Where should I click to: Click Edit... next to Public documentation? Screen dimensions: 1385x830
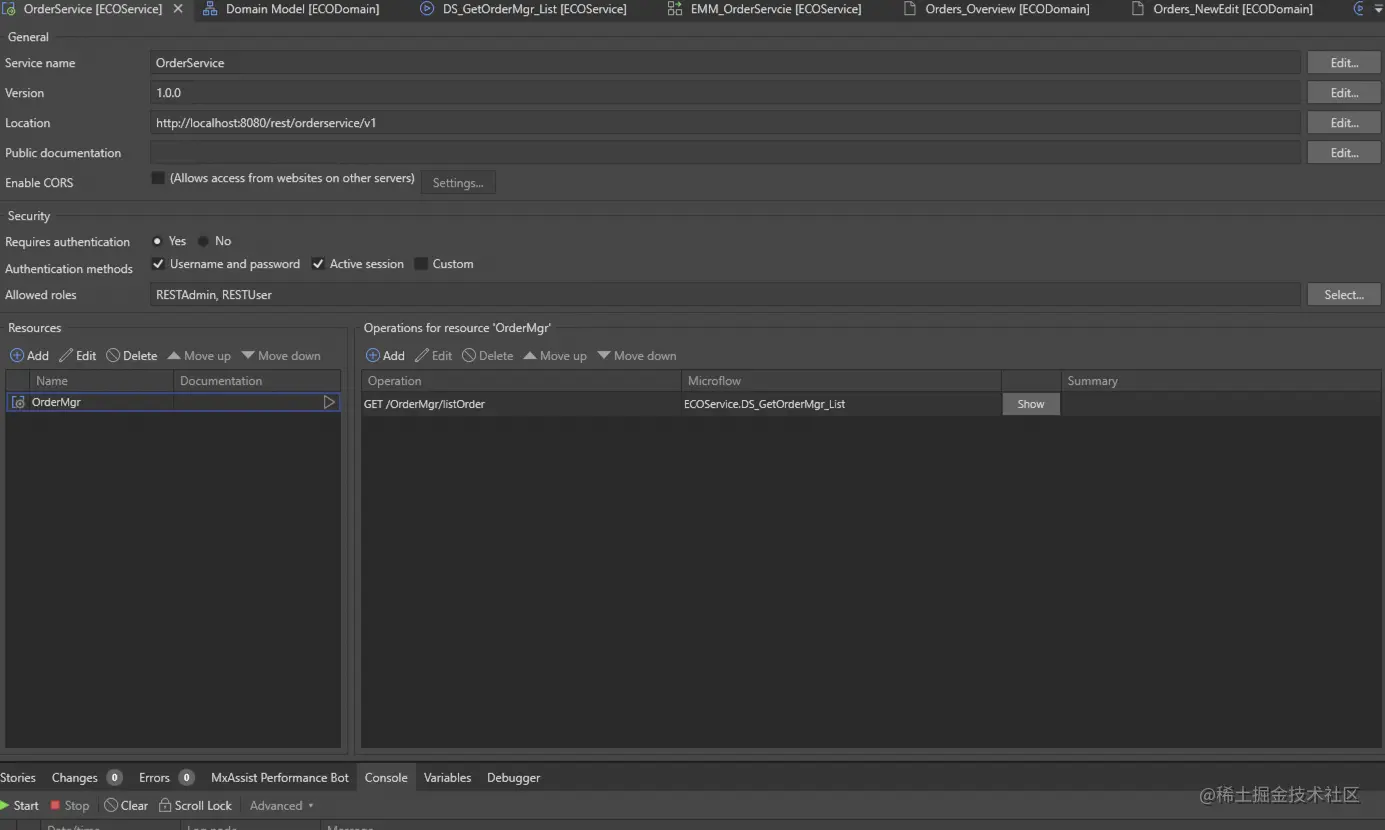tap(1344, 153)
